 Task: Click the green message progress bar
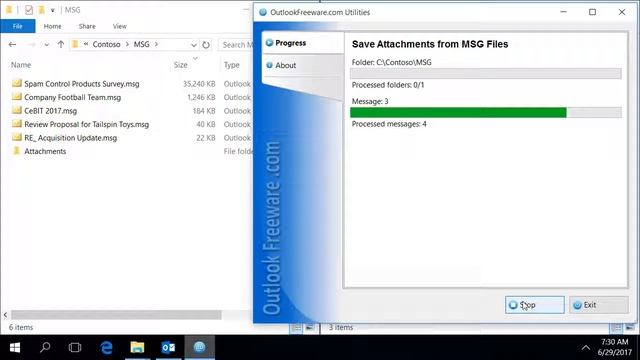pyautogui.click(x=458, y=112)
